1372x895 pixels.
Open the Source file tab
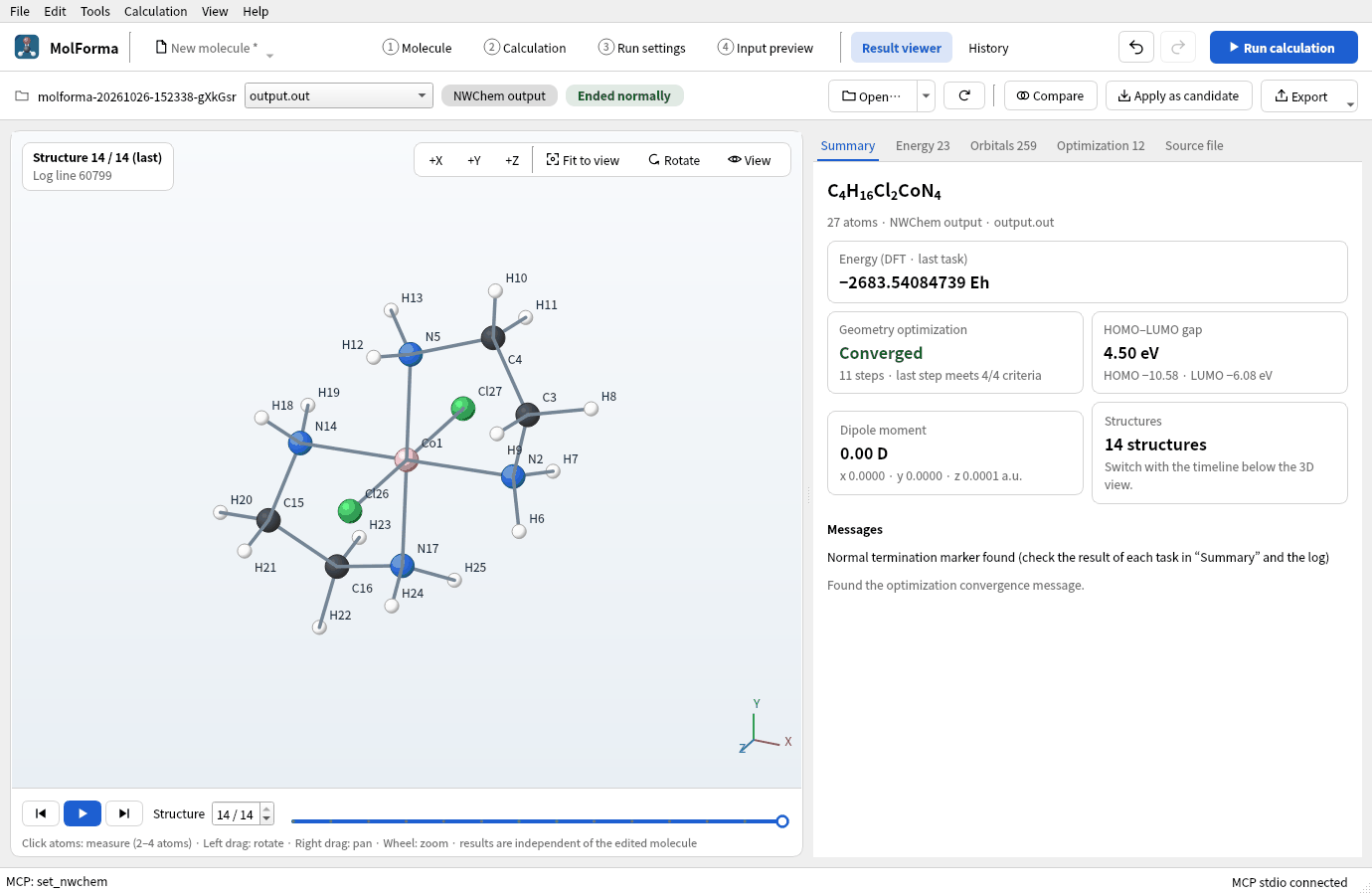(1194, 145)
